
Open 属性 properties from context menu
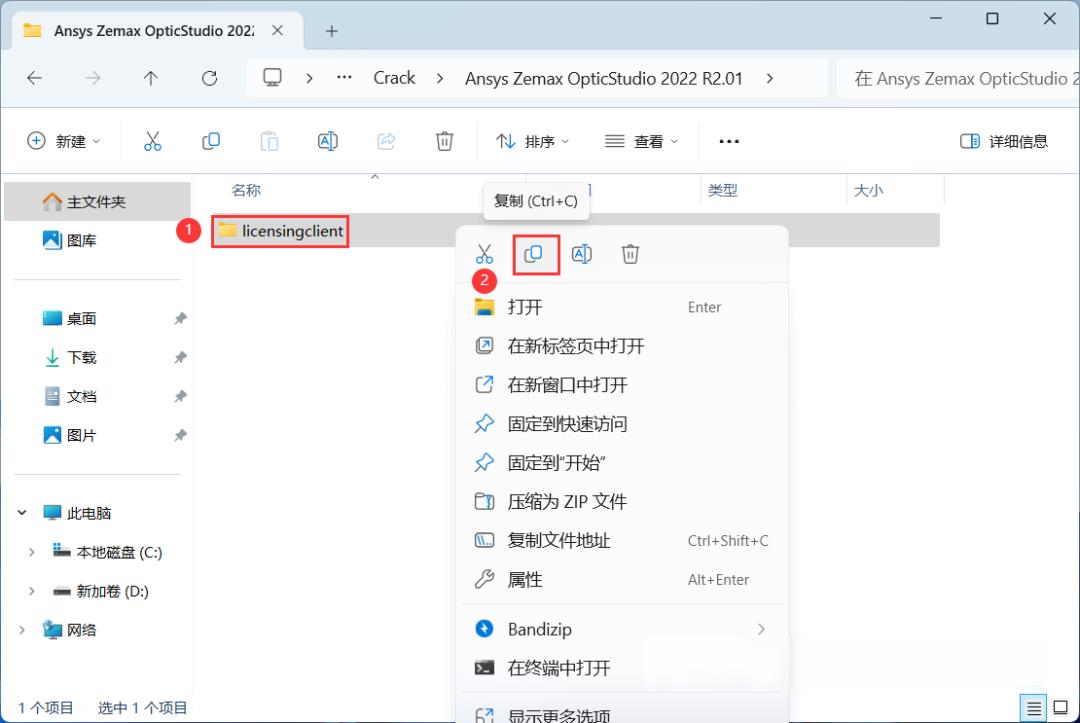622,580
